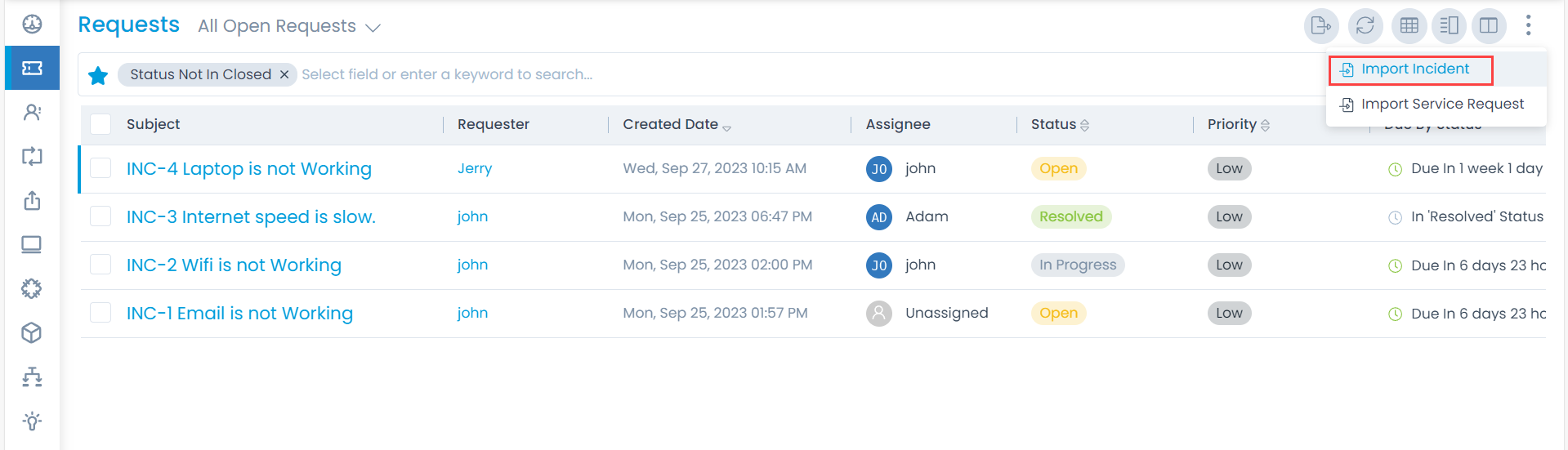Click the refresh list icon
This screenshot has width=1568, height=450.
click(x=1365, y=26)
